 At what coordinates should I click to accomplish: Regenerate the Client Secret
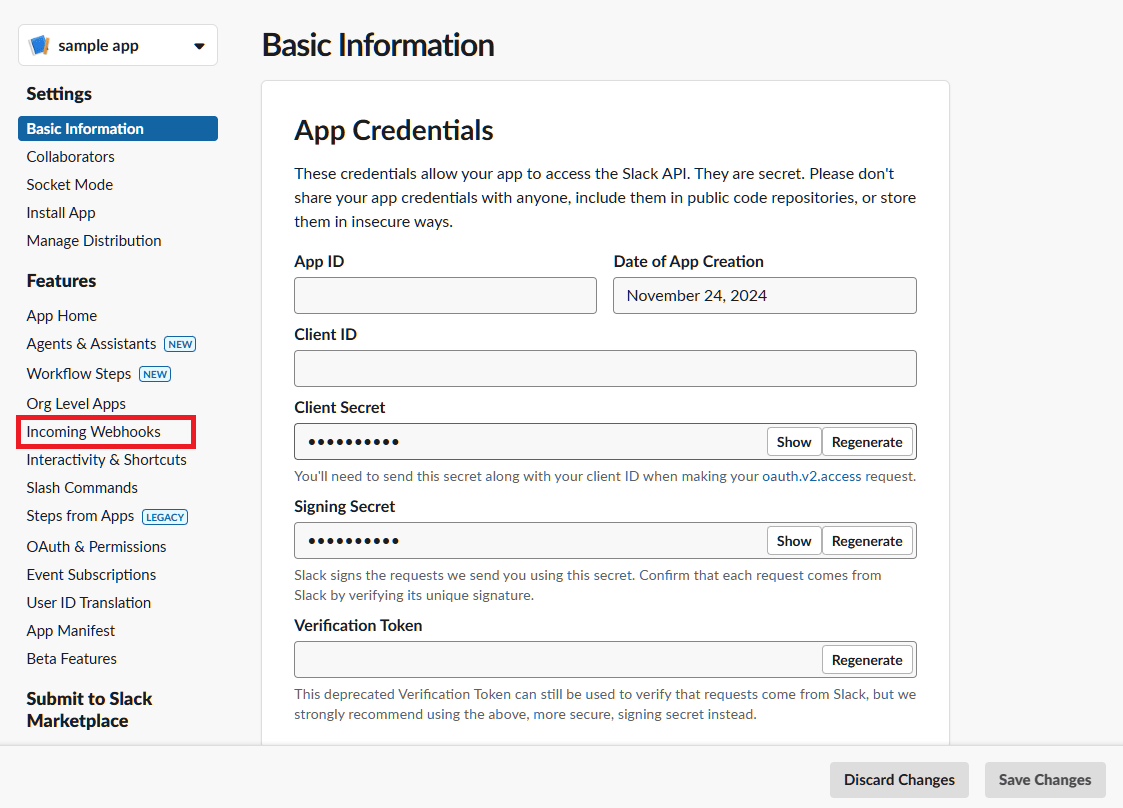coord(867,442)
